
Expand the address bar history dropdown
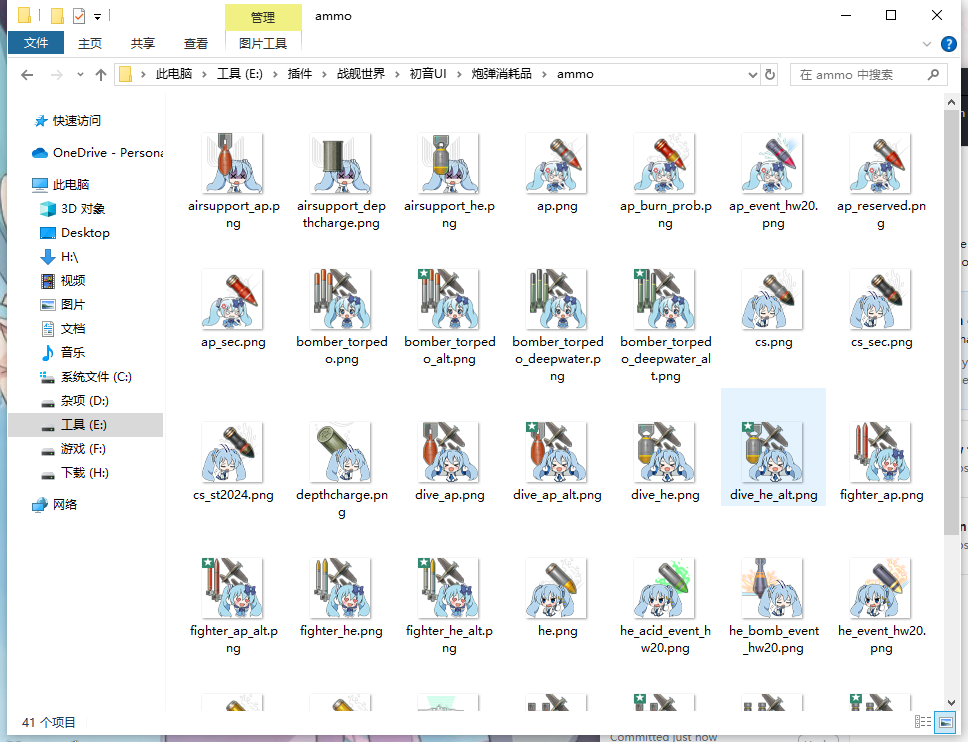tap(753, 75)
